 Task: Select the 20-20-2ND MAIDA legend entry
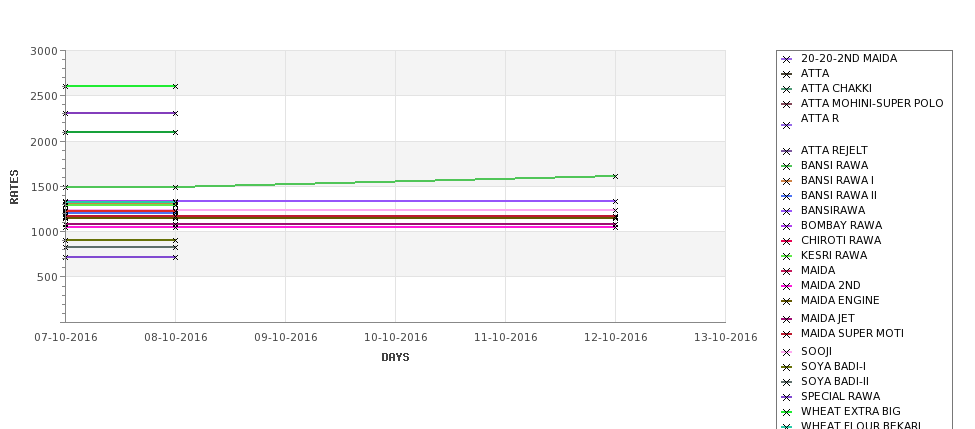(x=849, y=58)
